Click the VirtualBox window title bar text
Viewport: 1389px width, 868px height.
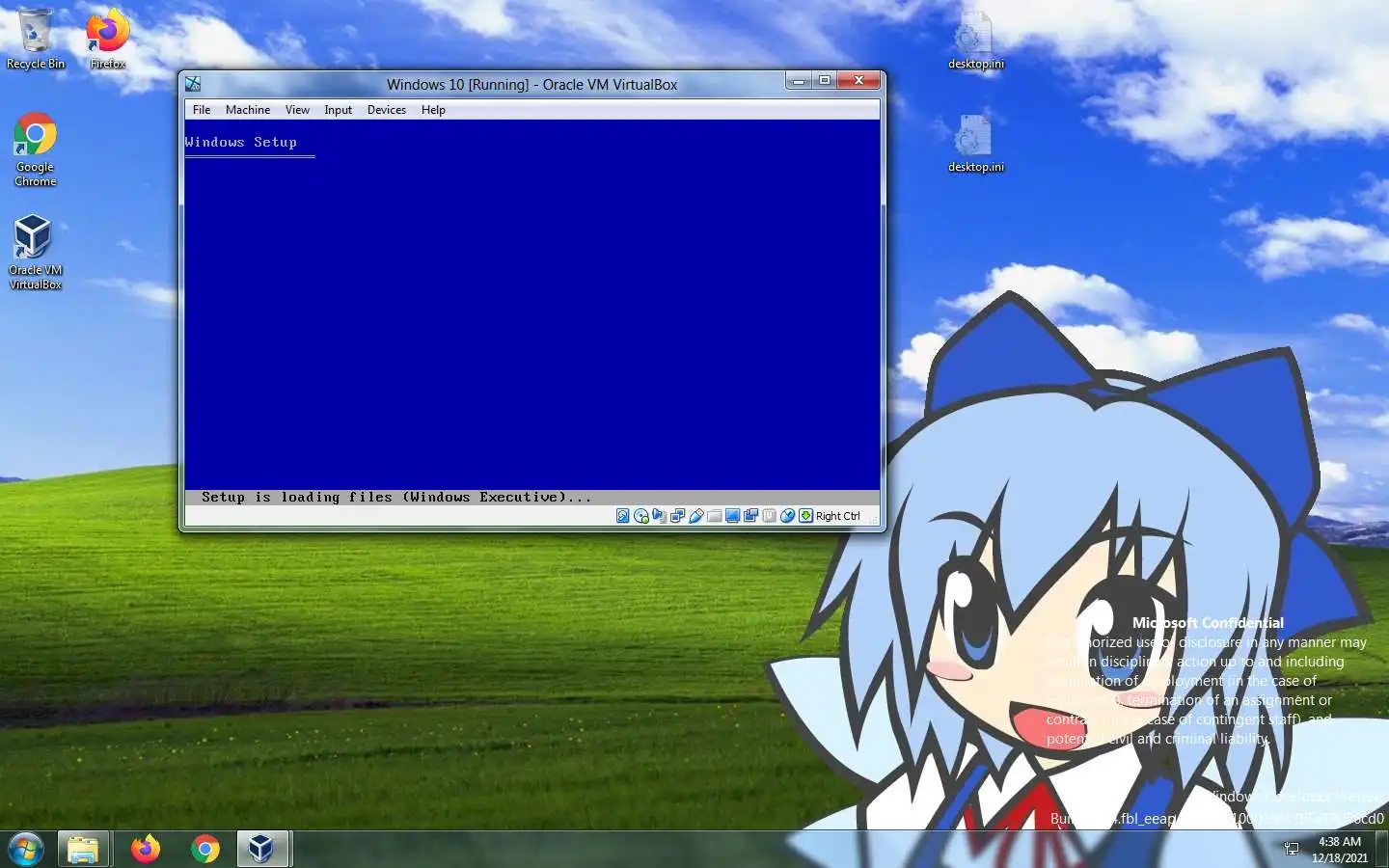pyautogui.click(x=531, y=85)
